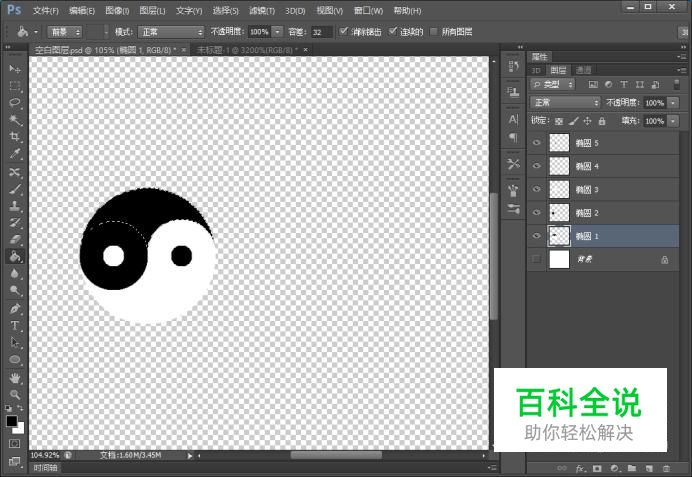The image size is (692, 477).
Task: Select the Eyedropper tool
Action: [15, 154]
